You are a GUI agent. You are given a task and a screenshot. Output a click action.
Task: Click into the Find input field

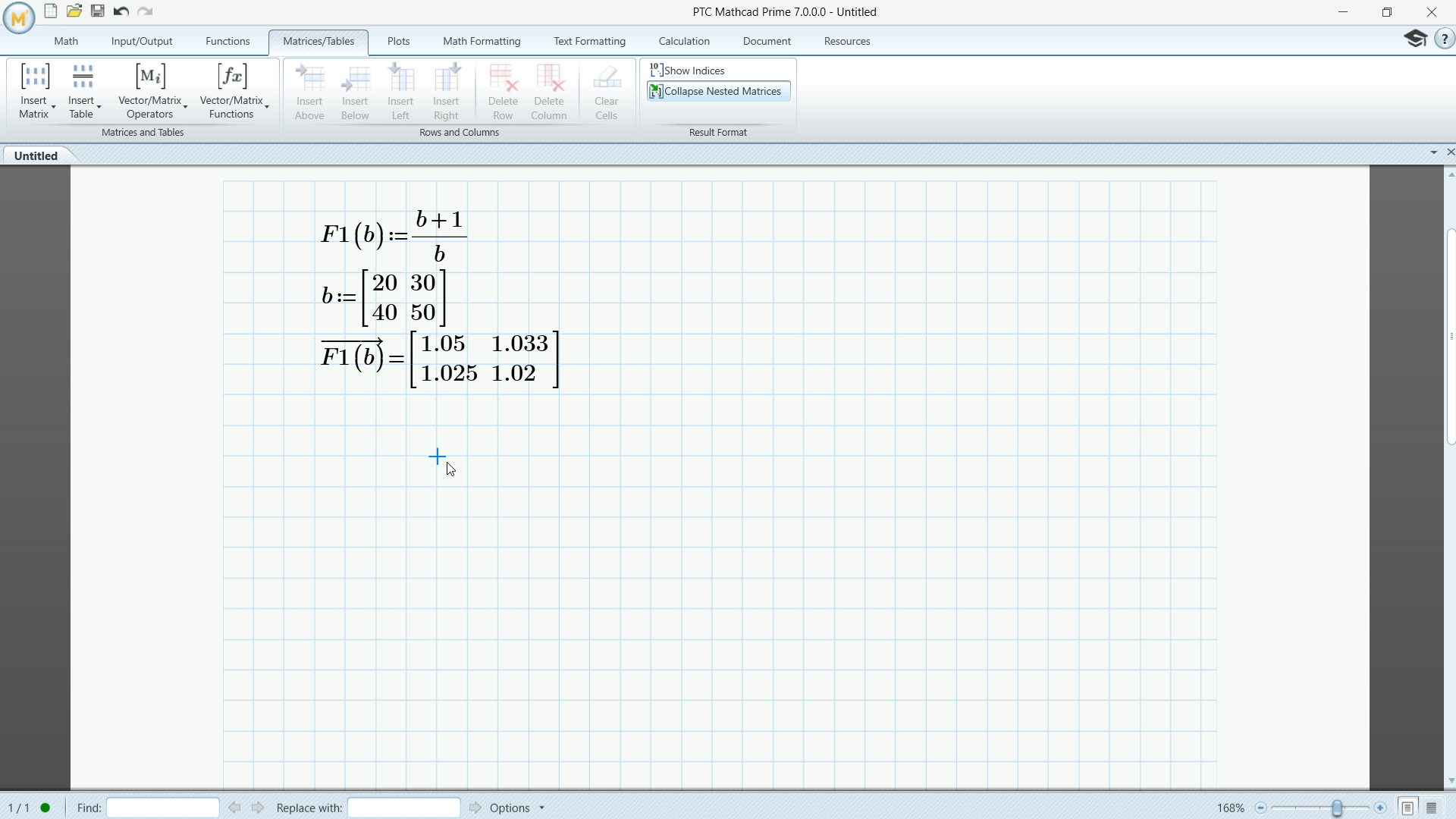(163, 808)
